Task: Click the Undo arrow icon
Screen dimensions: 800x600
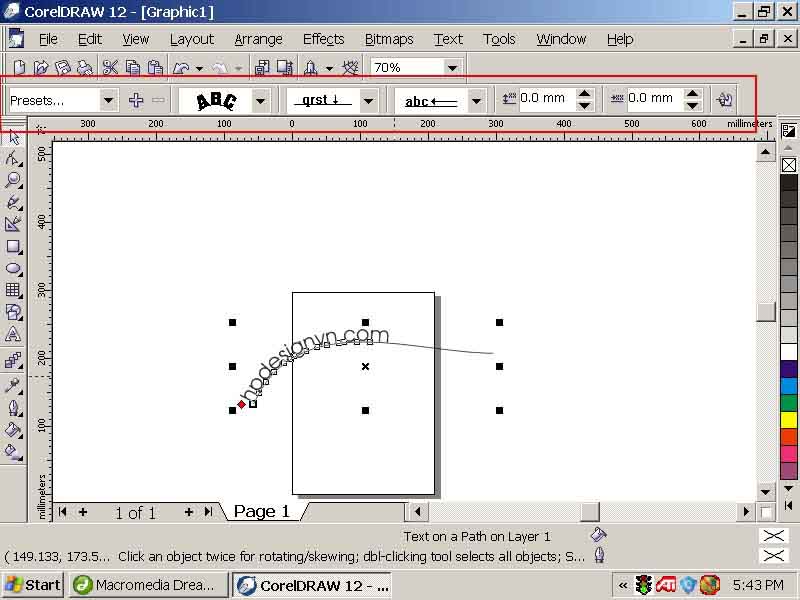Action: 182,67
